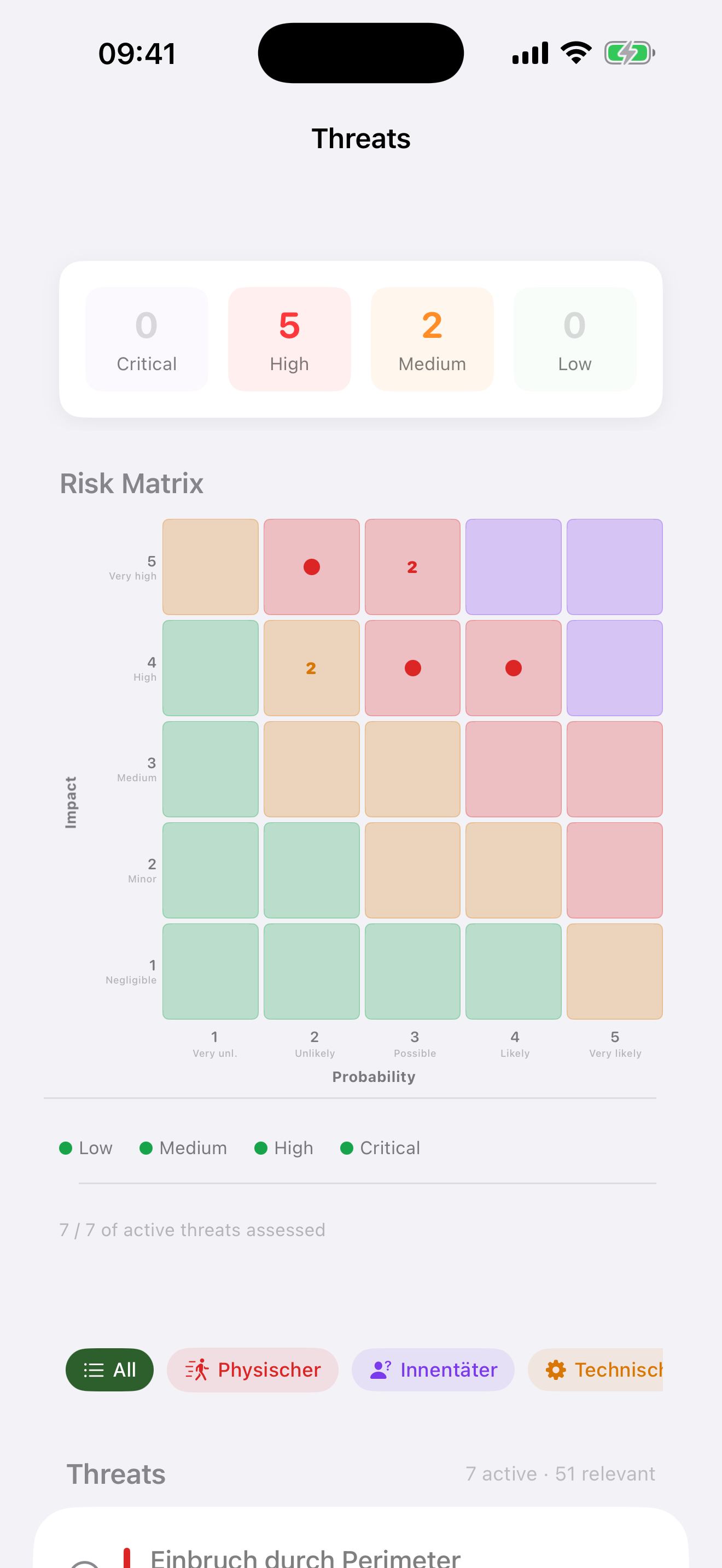The image size is (722, 1568).
Task: Switch to the Physischer filter tab
Action: click(x=252, y=1370)
